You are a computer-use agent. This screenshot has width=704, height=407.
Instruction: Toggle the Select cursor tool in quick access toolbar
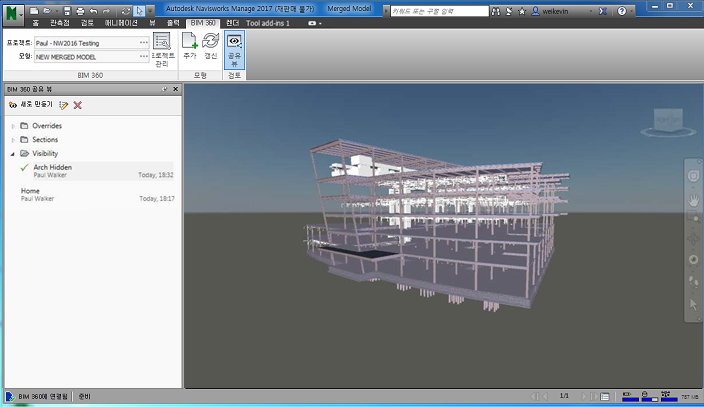tap(139, 11)
